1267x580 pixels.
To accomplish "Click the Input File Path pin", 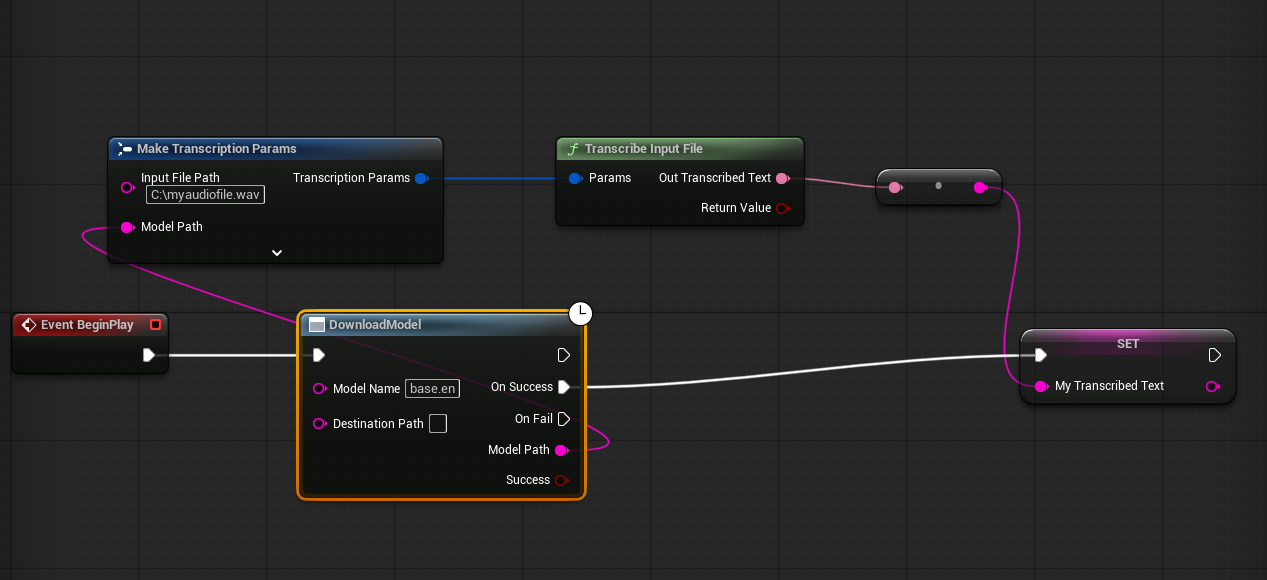I will pos(127,187).
